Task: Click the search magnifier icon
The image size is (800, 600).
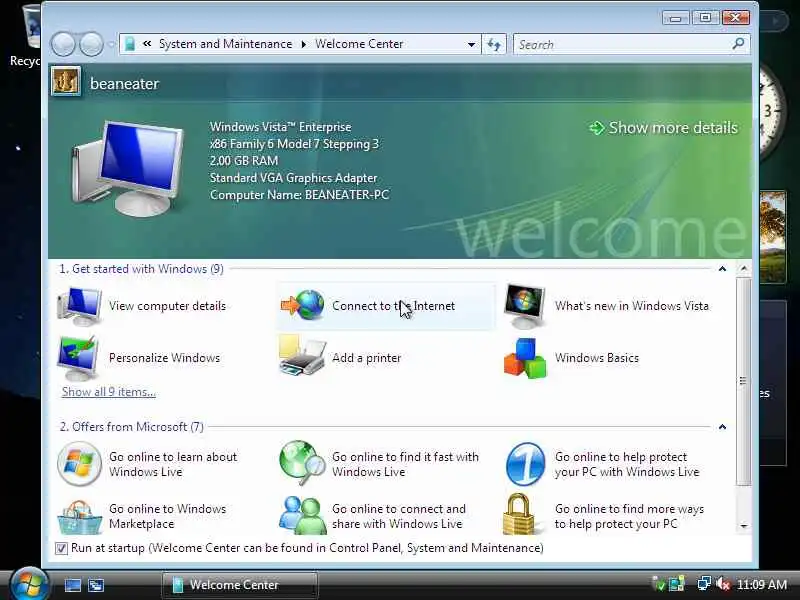Action: [x=738, y=44]
